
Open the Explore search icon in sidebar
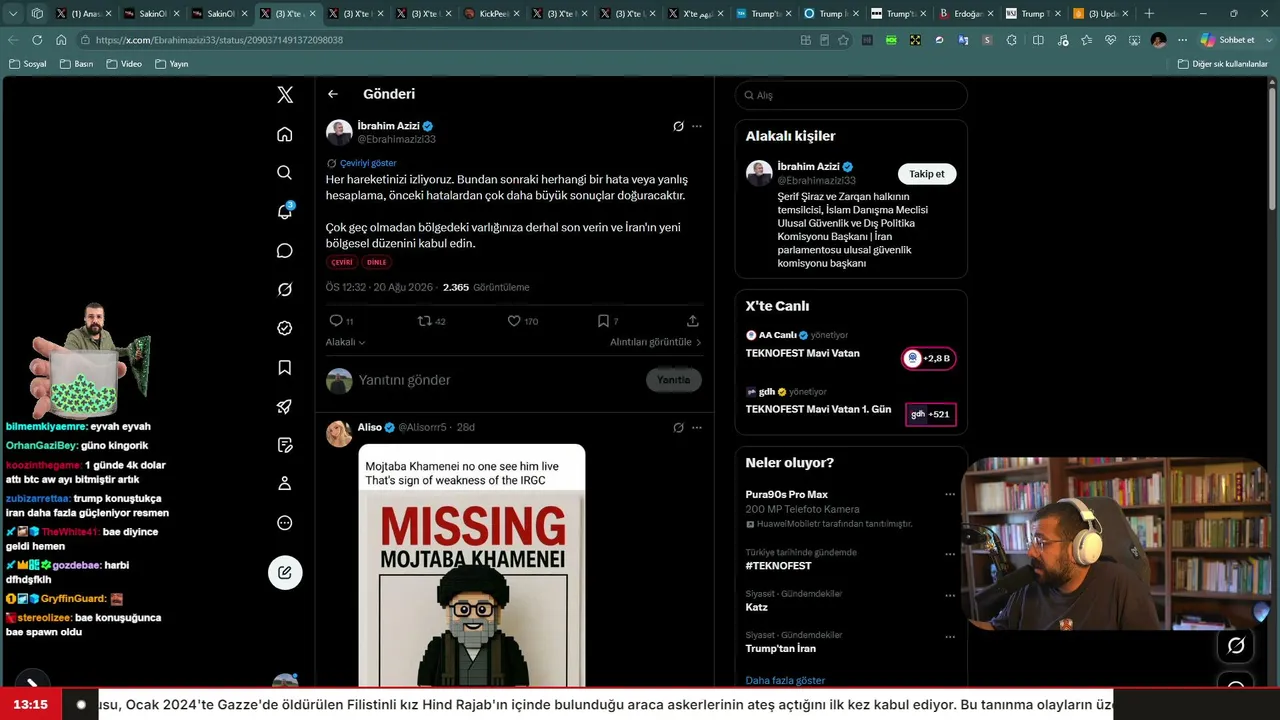pyautogui.click(x=285, y=173)
